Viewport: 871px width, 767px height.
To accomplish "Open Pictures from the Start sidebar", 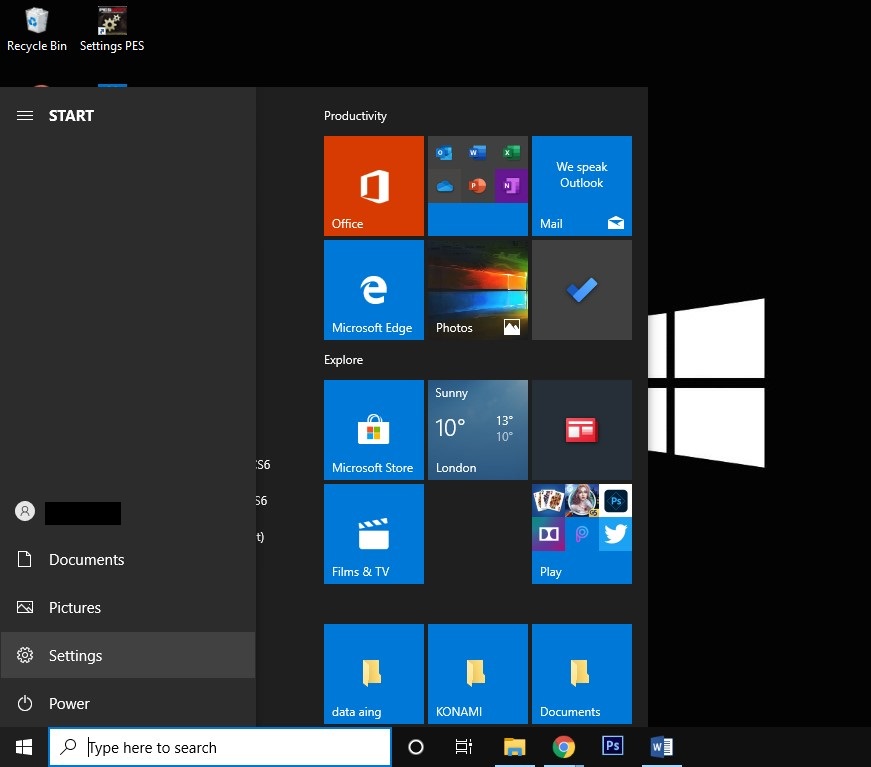I will click(x=75, y=608).
